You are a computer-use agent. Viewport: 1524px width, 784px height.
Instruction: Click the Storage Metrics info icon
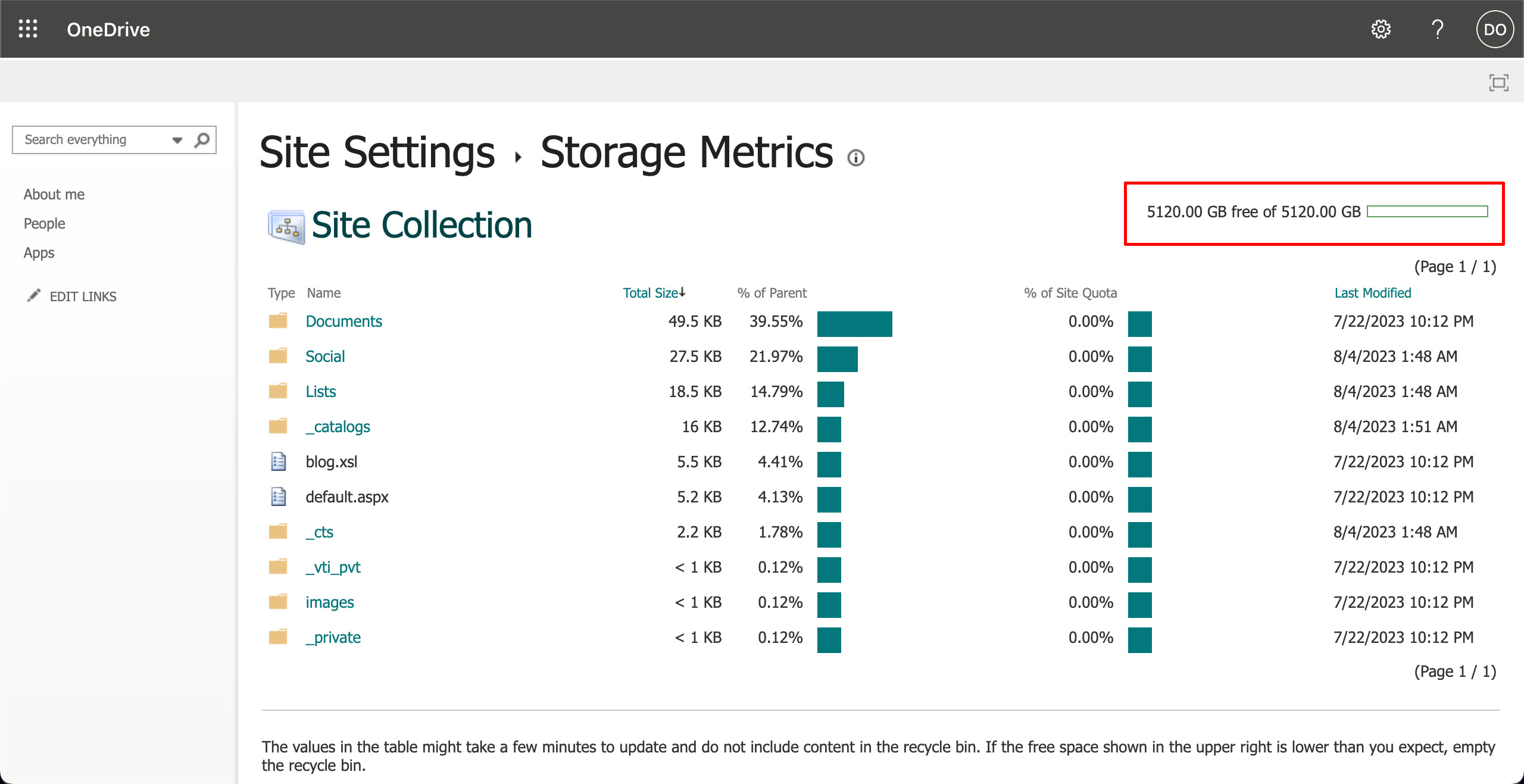[855, 158]
